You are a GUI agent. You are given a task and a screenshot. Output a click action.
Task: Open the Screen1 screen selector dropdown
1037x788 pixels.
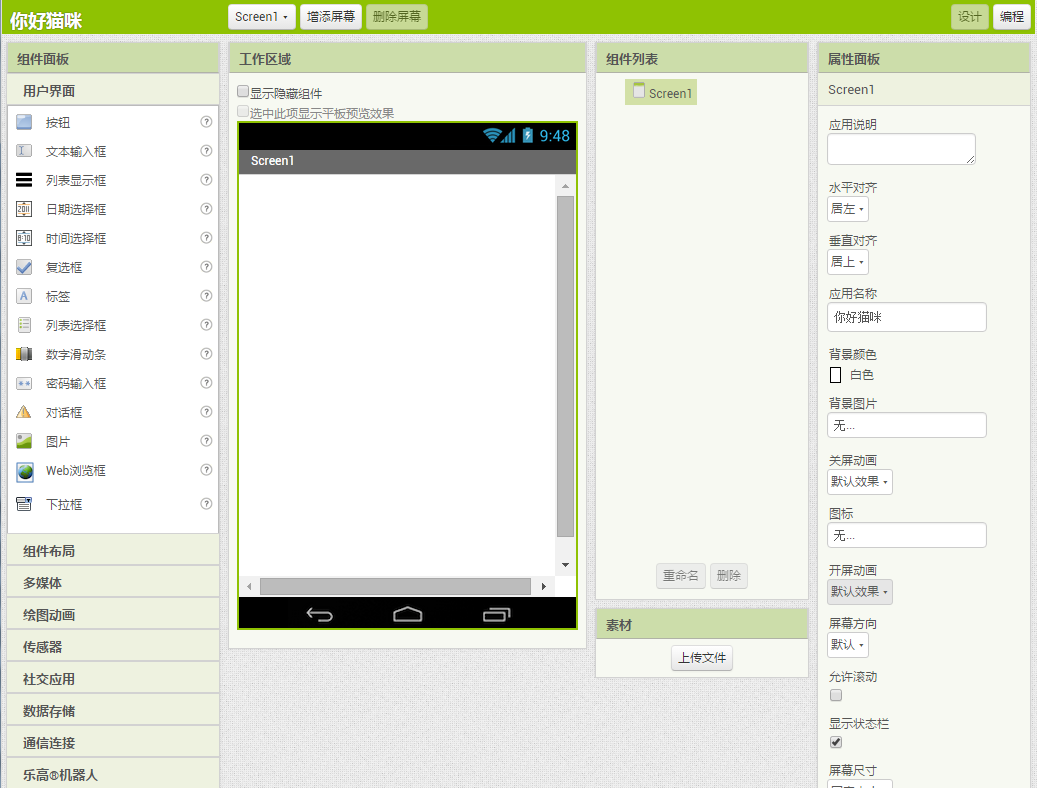[x=262, y=17]
